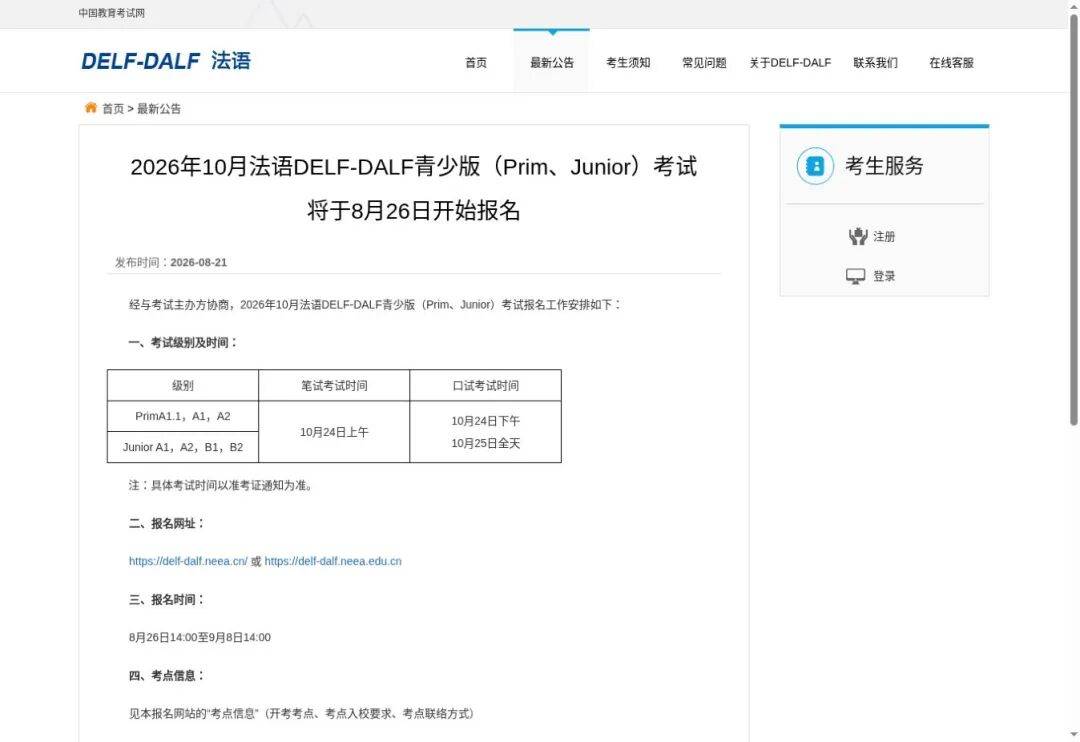This screenshot has height=742, width=1080.
Task: Open 关于DELF-DALF navigation item
Action: (790, 63)
